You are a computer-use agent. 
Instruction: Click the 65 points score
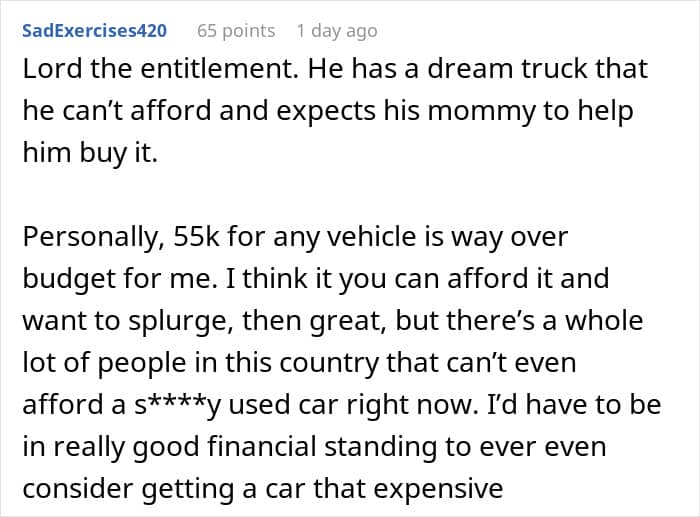coord(235,31)
